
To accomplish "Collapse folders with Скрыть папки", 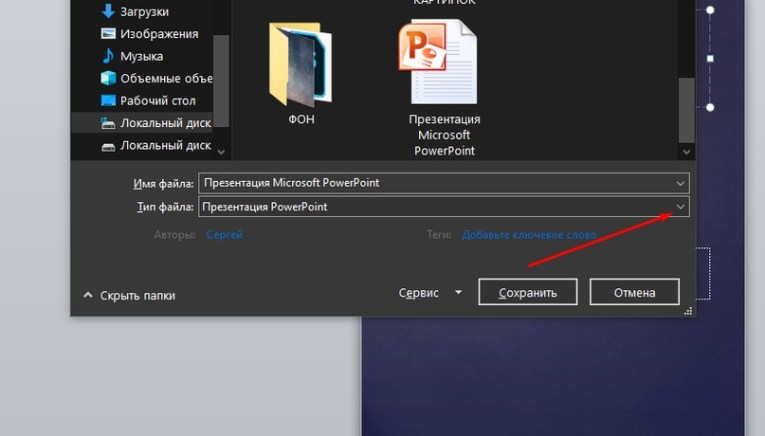I will tap(138, 296).
